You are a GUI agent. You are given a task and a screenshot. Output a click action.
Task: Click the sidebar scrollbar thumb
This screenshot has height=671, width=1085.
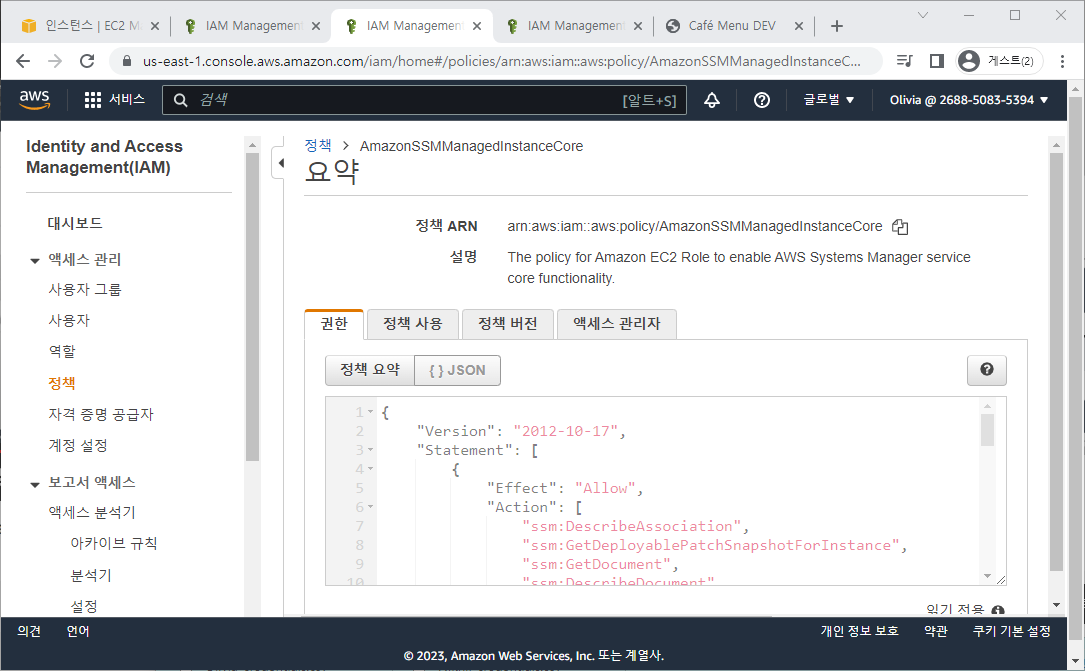click(253, 306)
